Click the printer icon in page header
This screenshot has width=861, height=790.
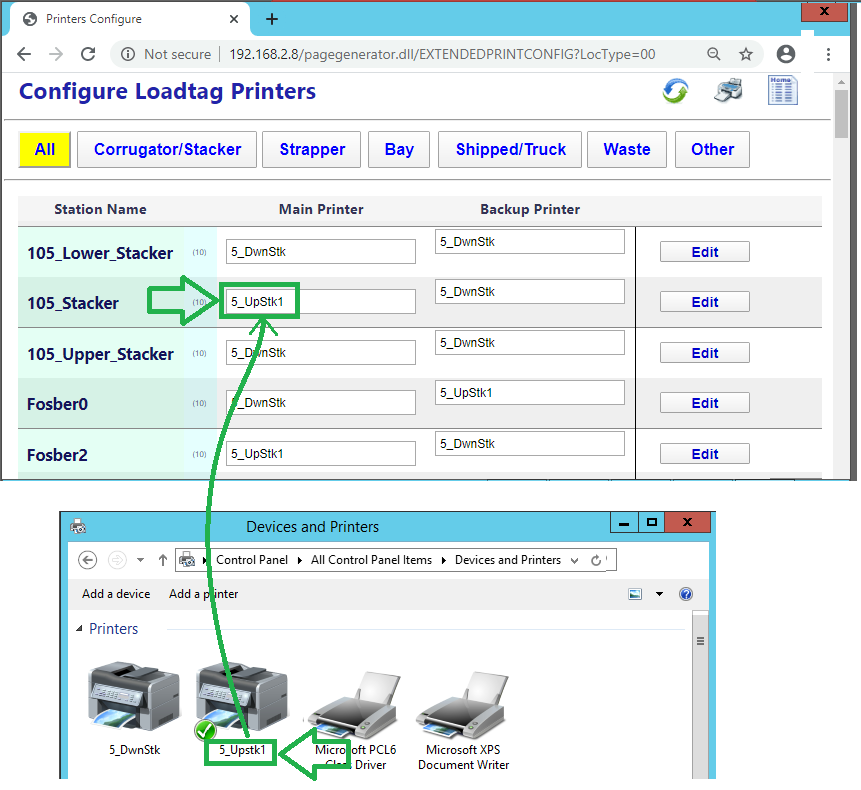pyautogui.click(x=728, y=91)
